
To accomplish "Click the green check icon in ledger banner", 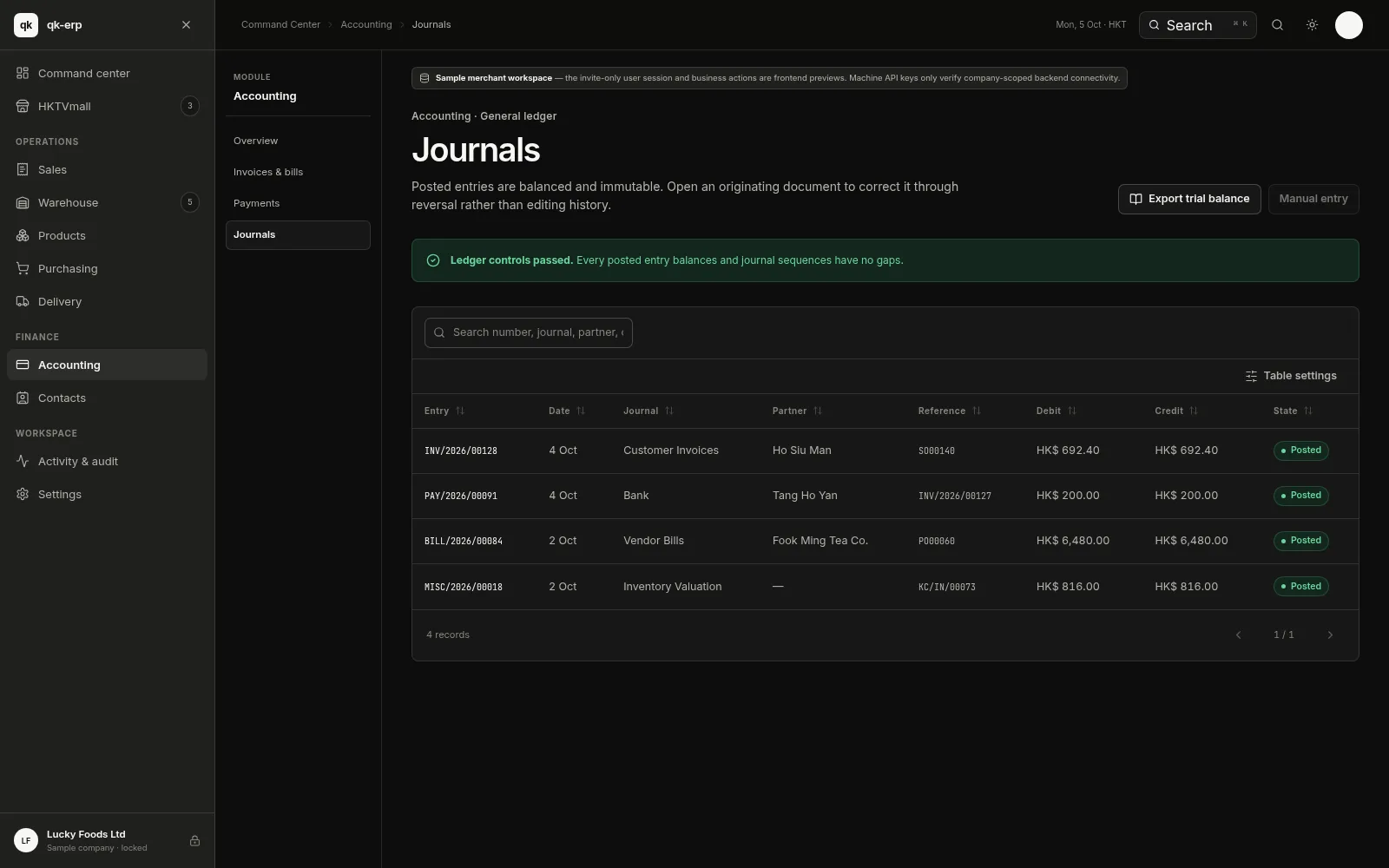I will [x=433, y=260].
